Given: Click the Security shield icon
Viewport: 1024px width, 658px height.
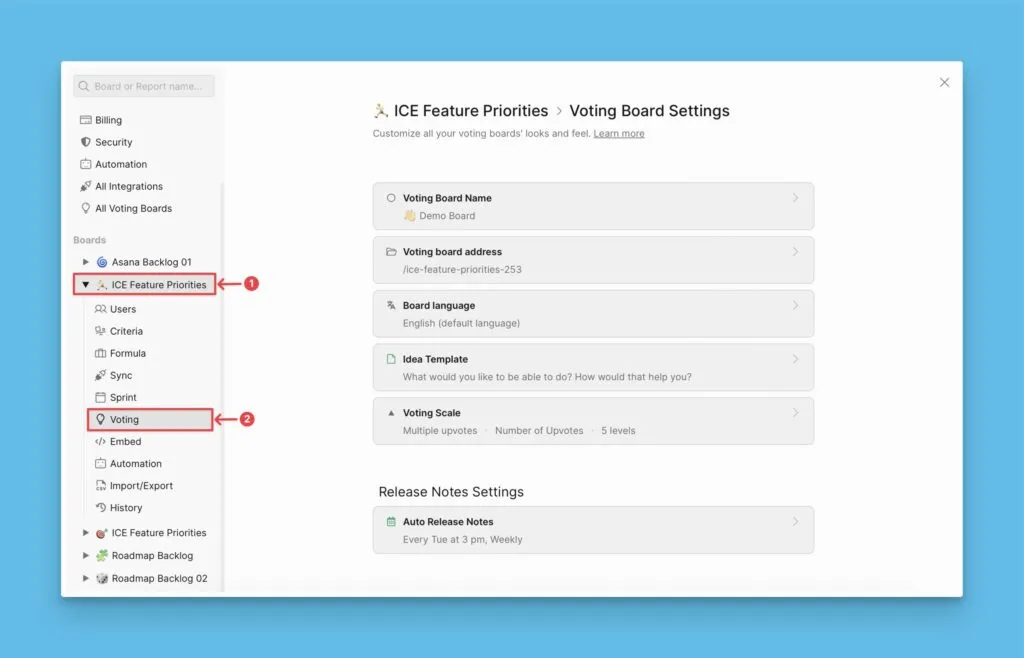Looking at the screenshot, I should click(86, 142).
